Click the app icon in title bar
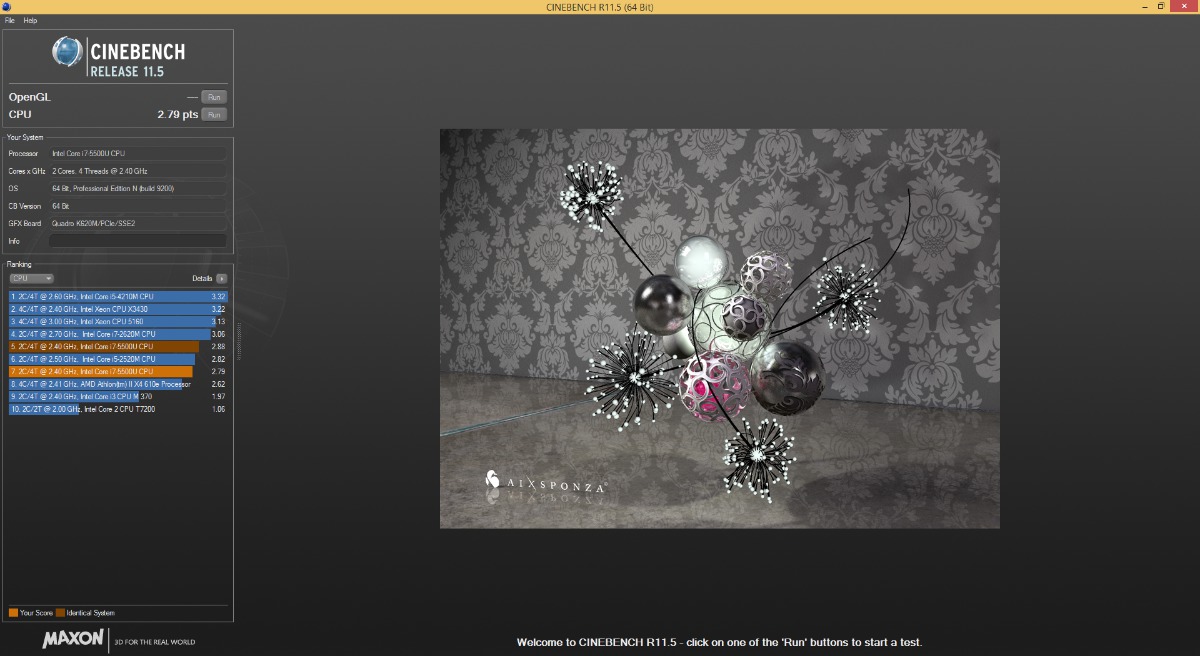The image size is (1200, 656). [x=7, y=7]
